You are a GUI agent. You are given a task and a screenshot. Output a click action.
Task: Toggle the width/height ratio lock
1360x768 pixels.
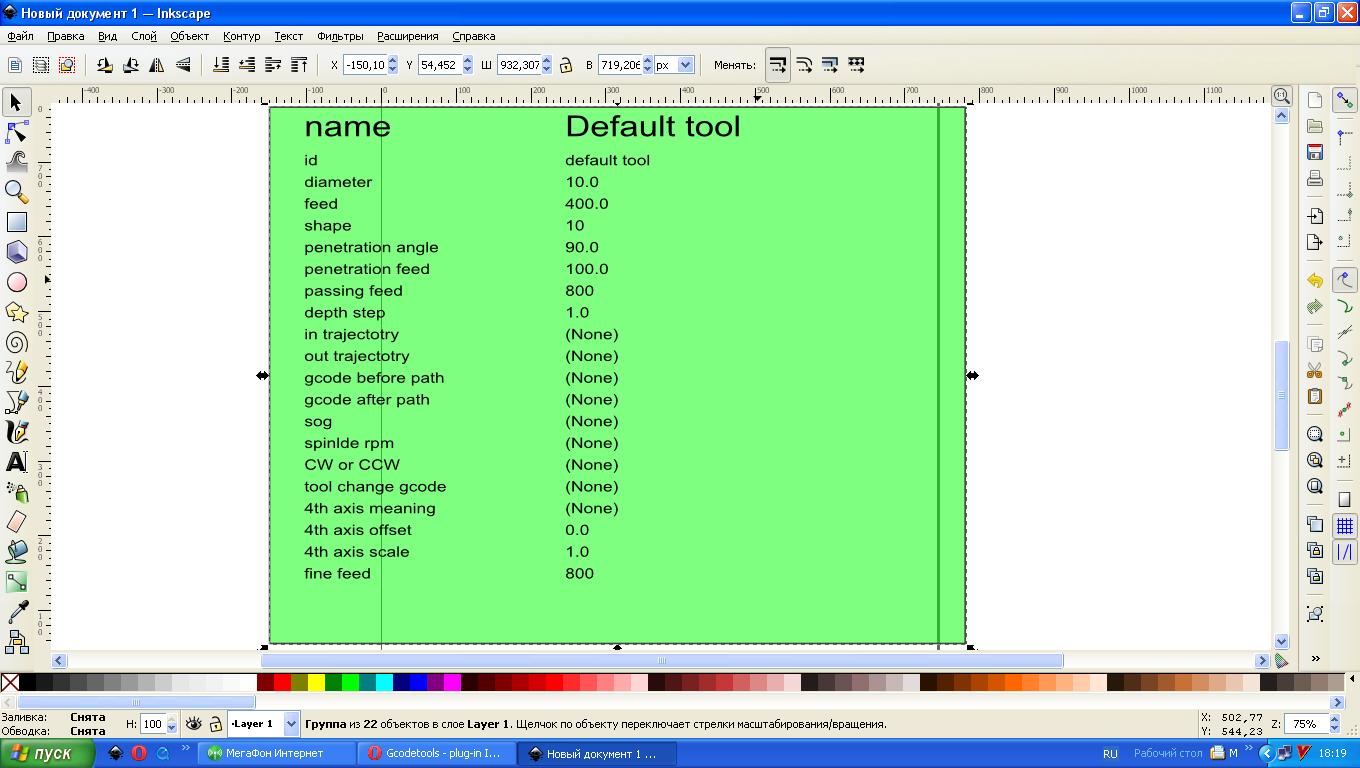pos(566,65)
